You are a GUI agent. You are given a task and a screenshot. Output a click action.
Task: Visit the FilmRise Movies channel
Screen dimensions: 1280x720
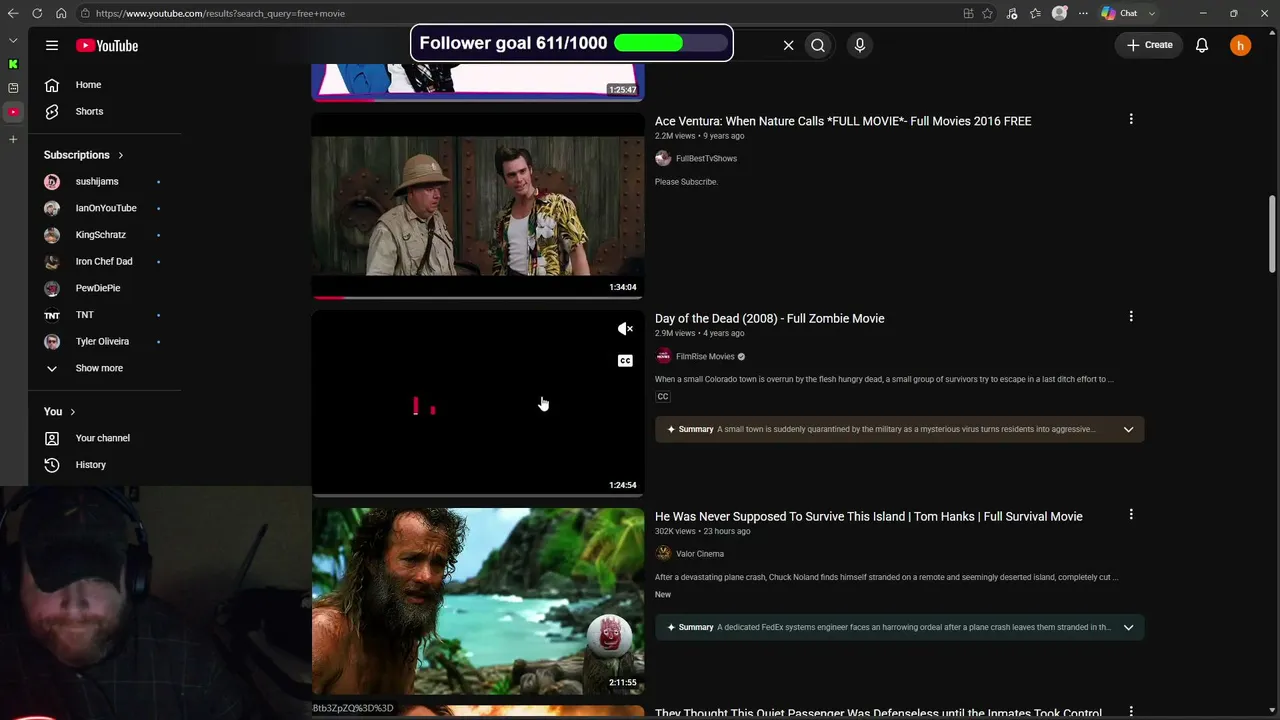click(x=705, y=357)
